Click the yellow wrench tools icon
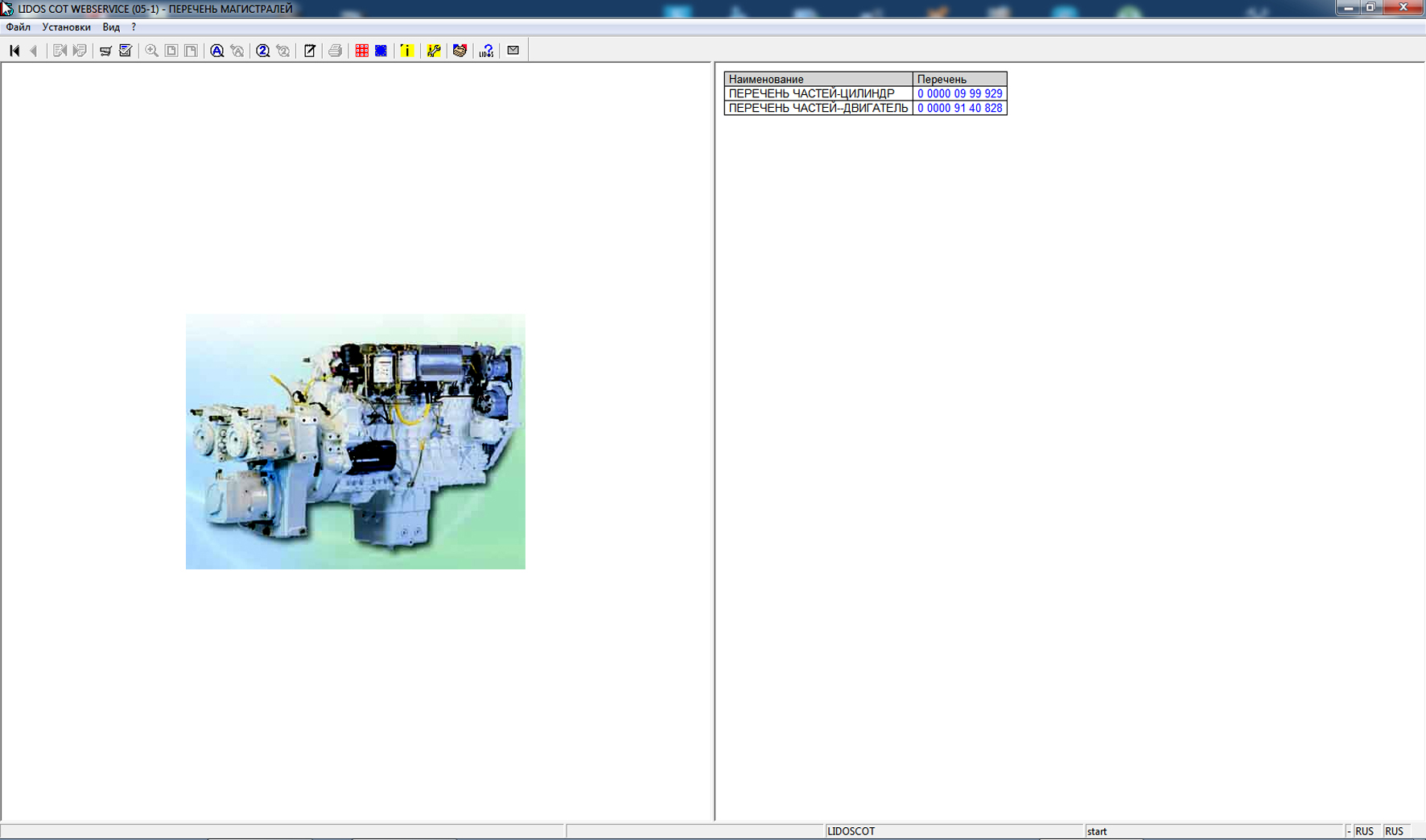 click(x=434, y=51)
